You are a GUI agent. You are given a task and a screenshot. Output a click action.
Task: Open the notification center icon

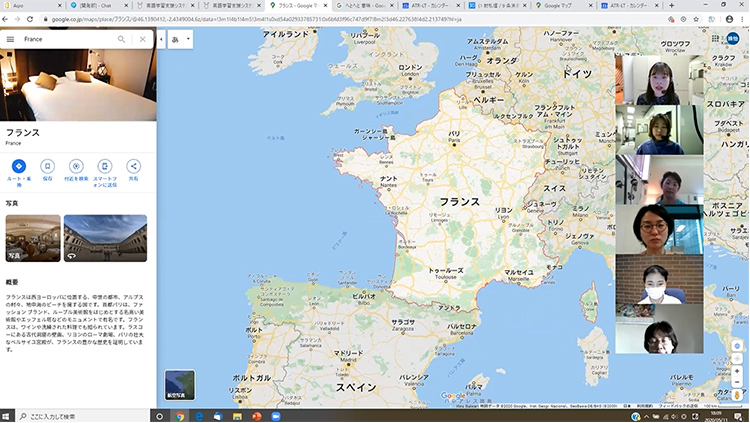(739, 416)
